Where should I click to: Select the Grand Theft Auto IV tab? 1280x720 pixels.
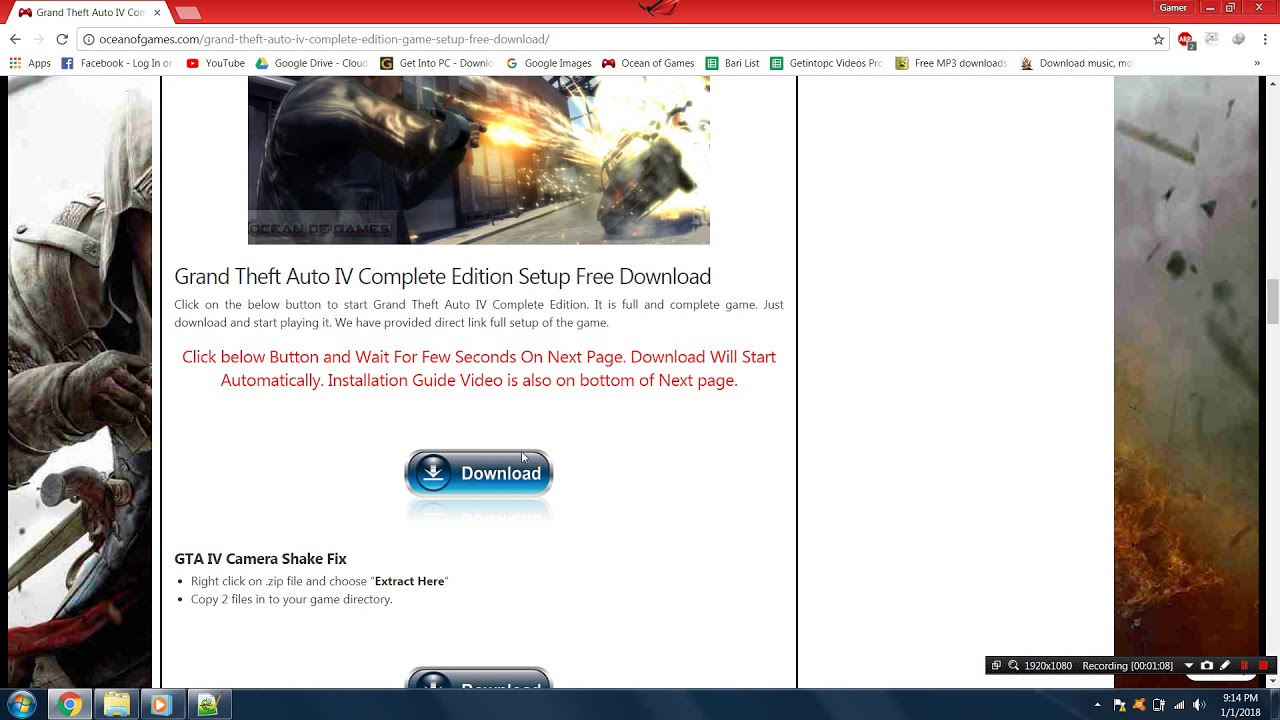[83, 12]
